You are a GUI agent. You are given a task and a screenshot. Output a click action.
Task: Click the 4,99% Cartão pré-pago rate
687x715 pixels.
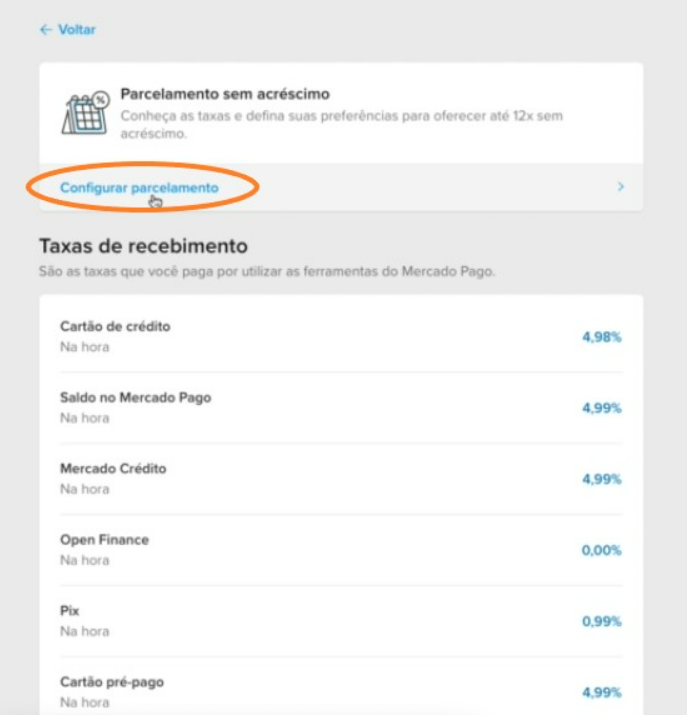point(601,693)
